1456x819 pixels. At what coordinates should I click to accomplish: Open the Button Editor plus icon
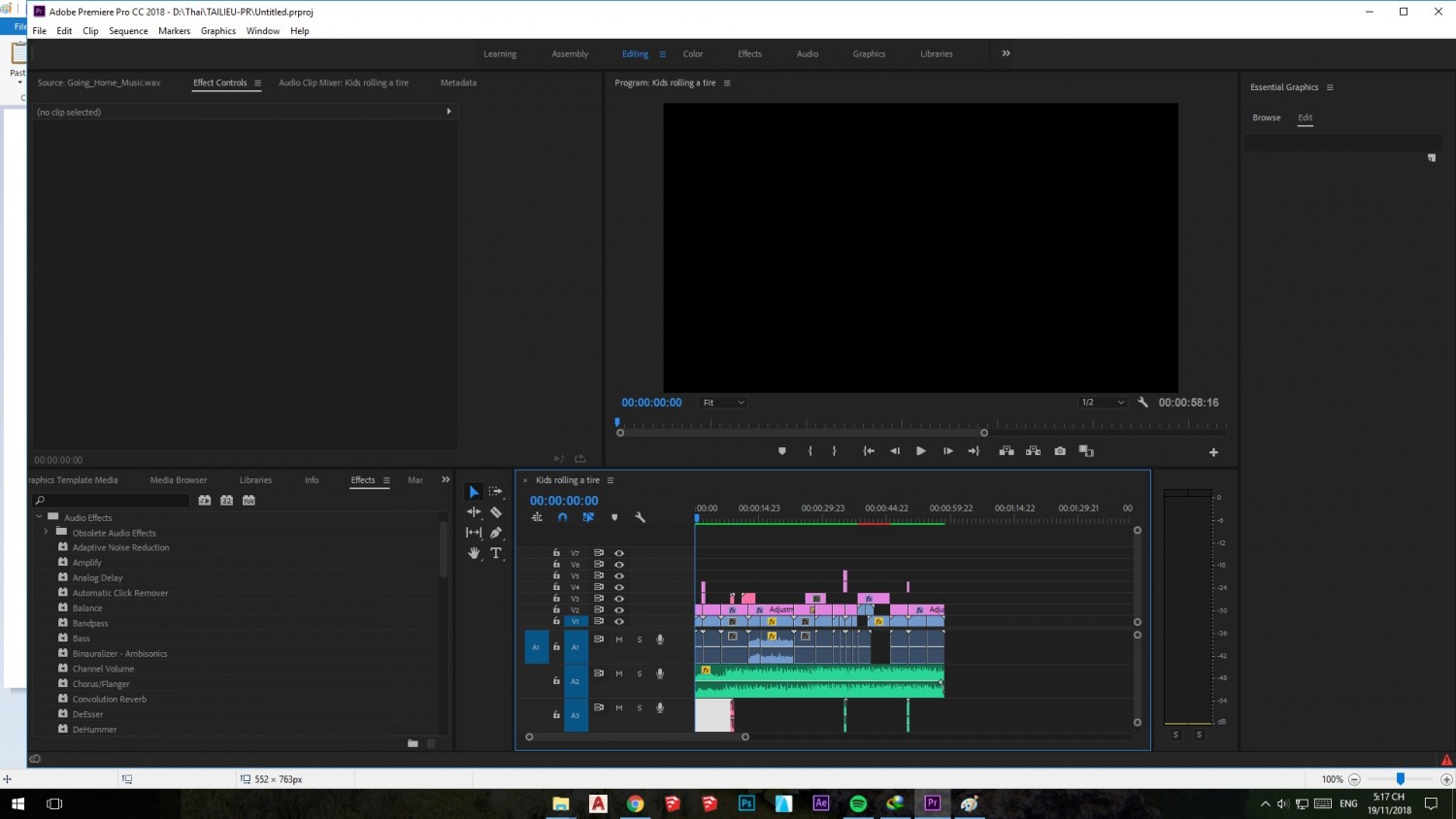tap(1213, 452)
